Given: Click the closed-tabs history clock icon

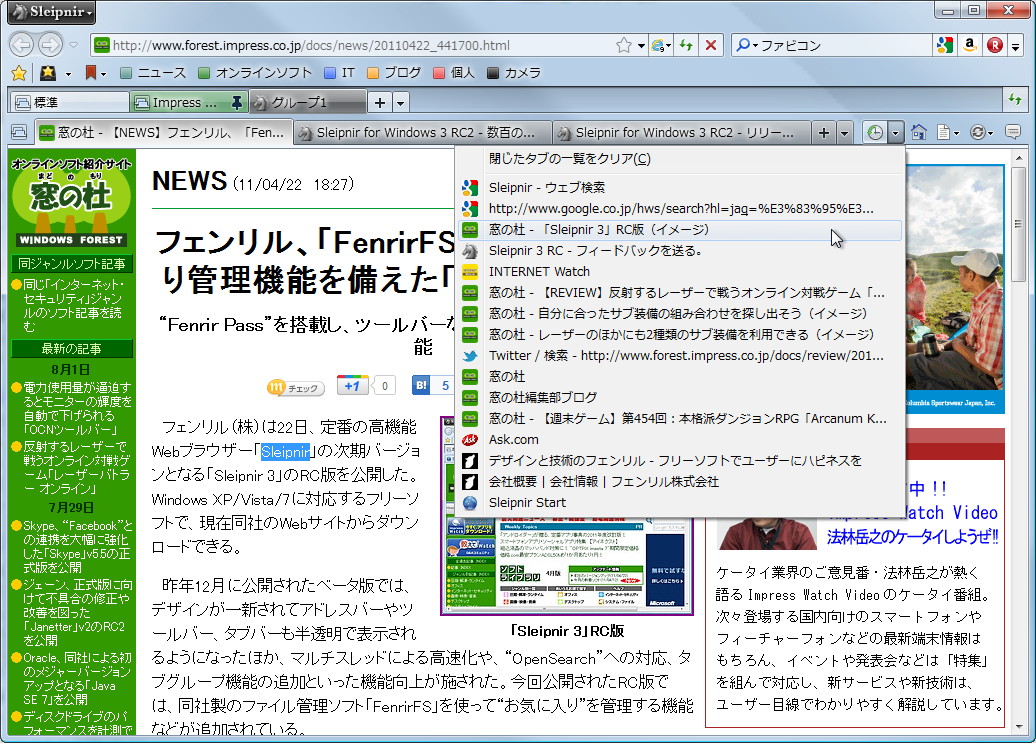Looking at the screenshot, I should pyautogui.click(x=875, y=133).
